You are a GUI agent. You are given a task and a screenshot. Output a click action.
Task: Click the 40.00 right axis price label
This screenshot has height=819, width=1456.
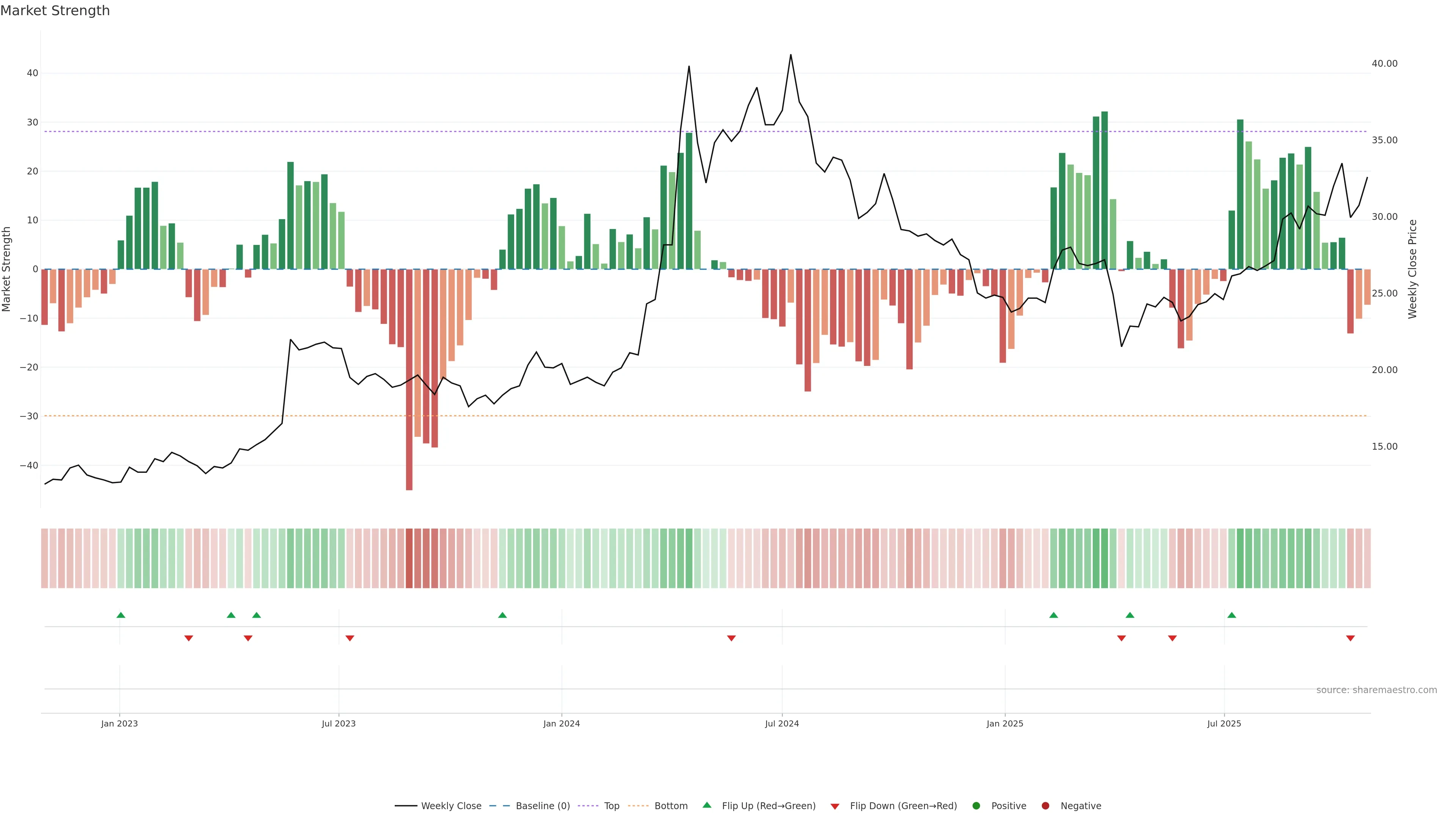point(1384,64)
